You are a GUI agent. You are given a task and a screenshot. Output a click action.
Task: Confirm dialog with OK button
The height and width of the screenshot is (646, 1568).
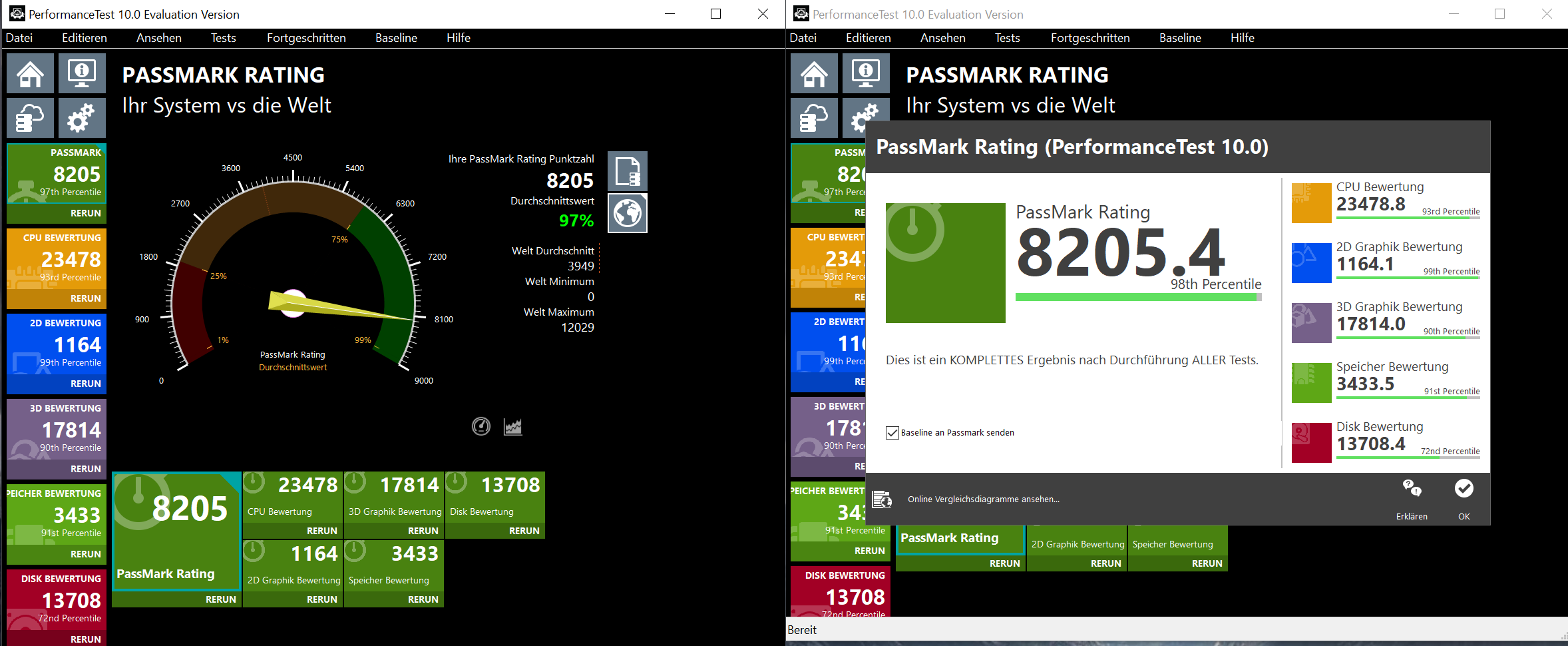(x=1464, y=499)
